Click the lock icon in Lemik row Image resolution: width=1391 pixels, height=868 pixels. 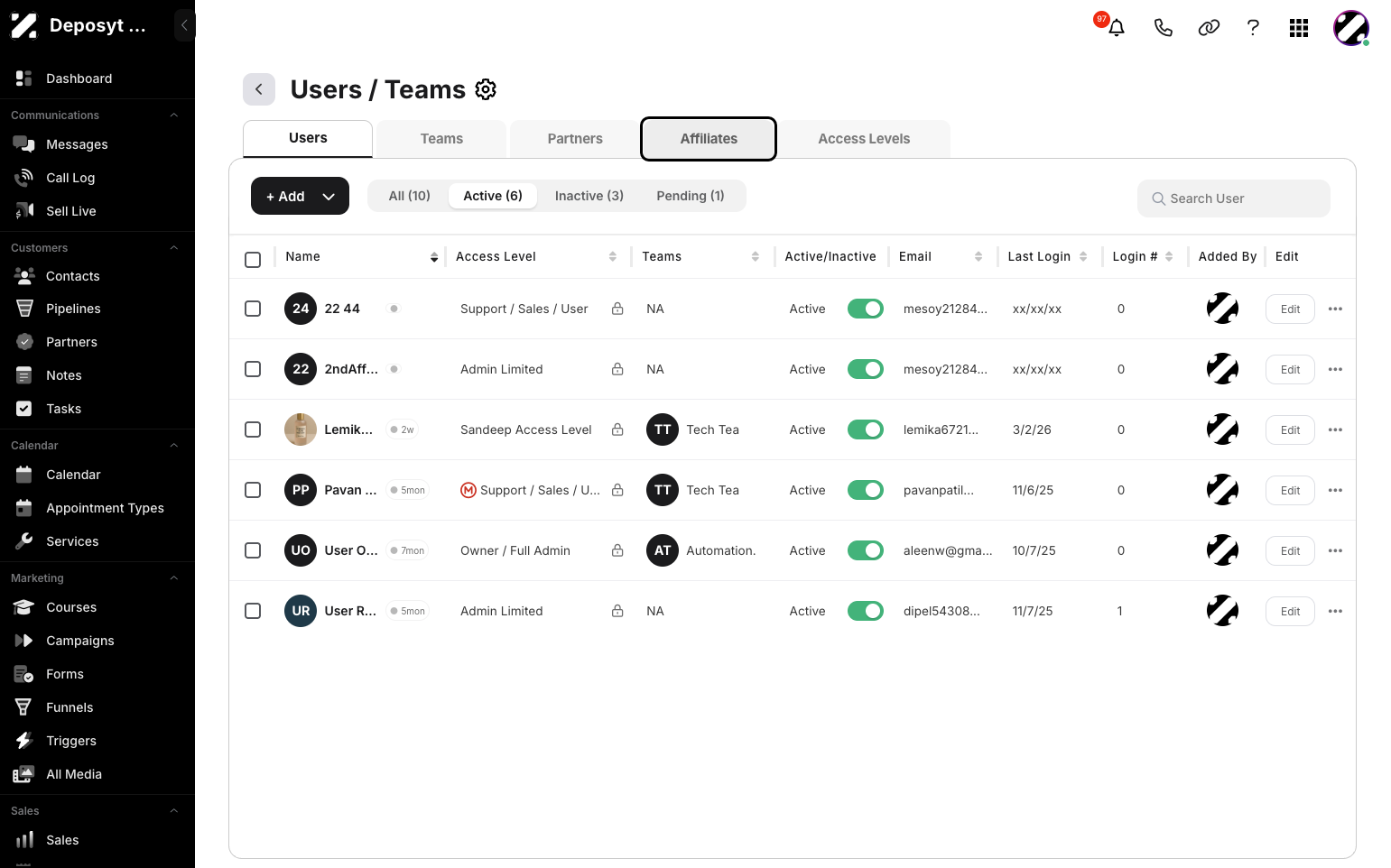pyautogui.click(x=617, y=429)
